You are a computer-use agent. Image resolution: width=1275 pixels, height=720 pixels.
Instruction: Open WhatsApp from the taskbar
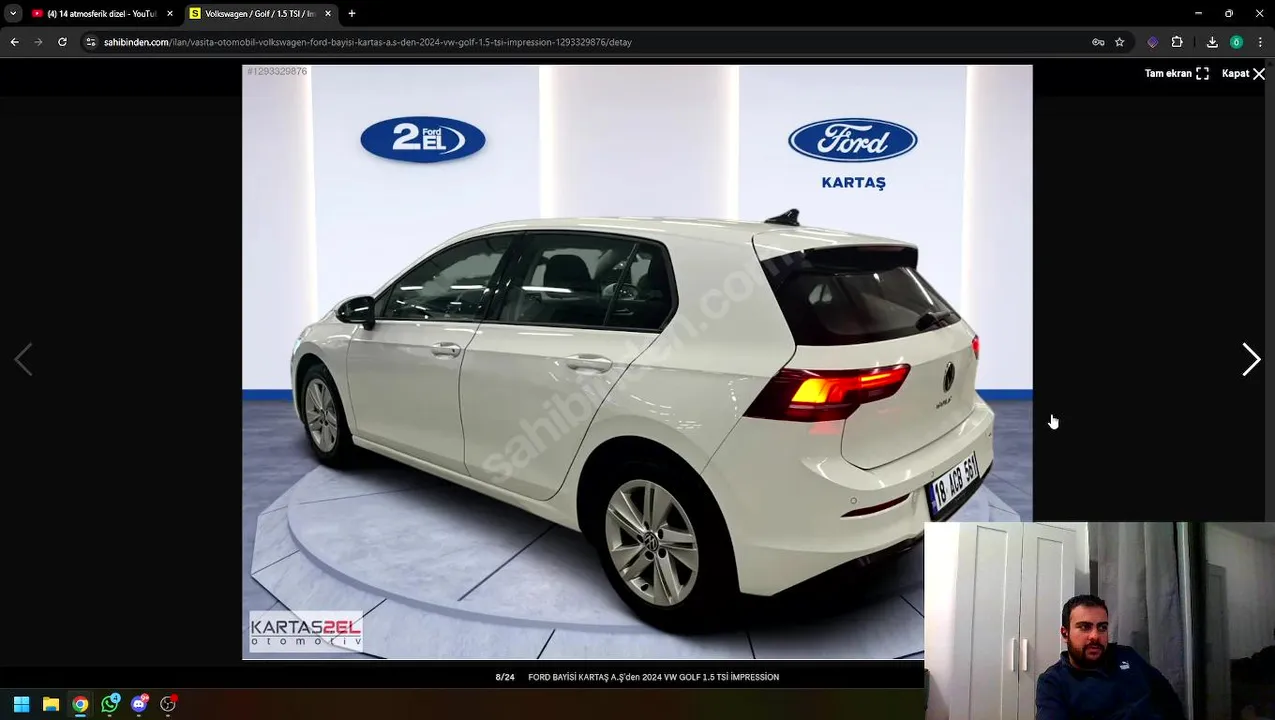point(110,704)
